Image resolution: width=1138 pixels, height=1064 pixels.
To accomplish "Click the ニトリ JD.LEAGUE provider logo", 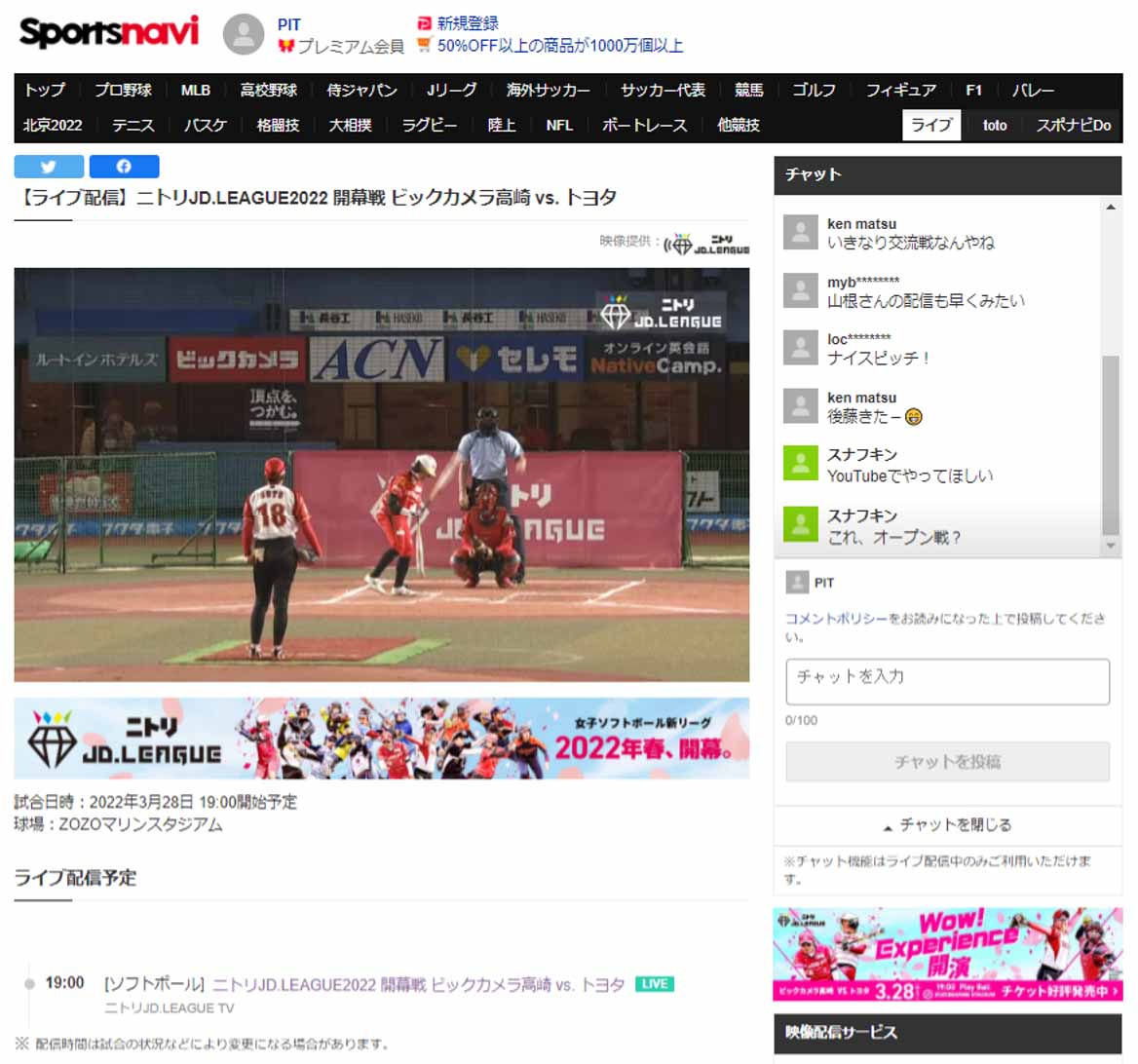I will [x=707, y=244].
